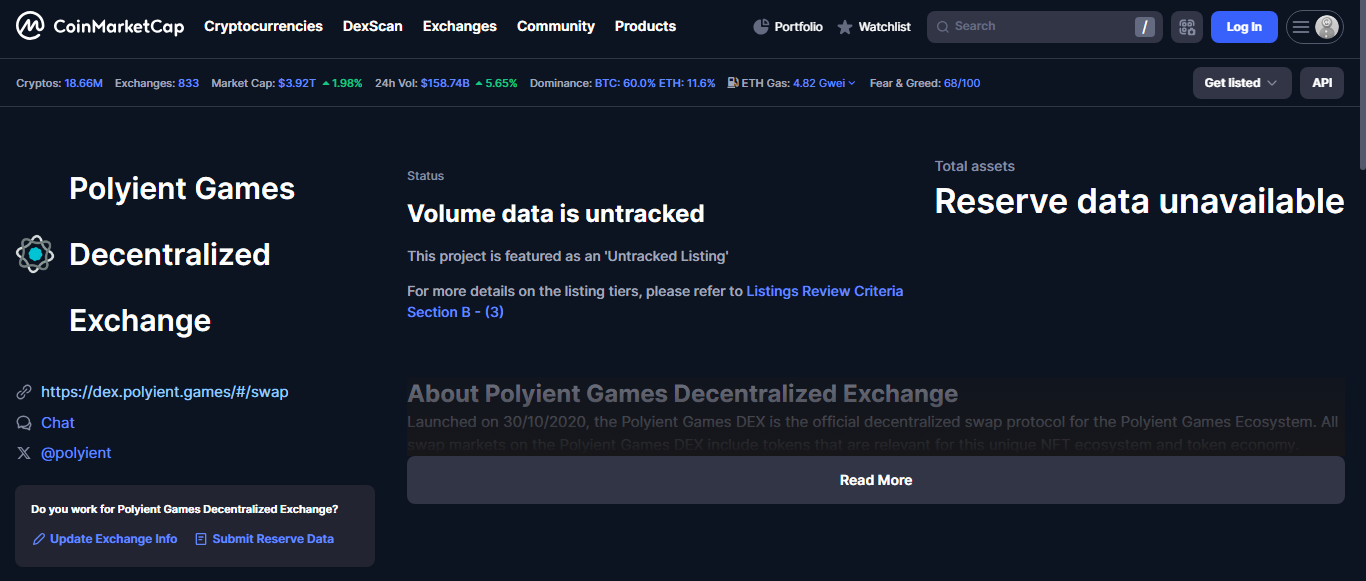Open the Watchlist star icon
Screen dimensions: 1366x581
pos(845,27)
